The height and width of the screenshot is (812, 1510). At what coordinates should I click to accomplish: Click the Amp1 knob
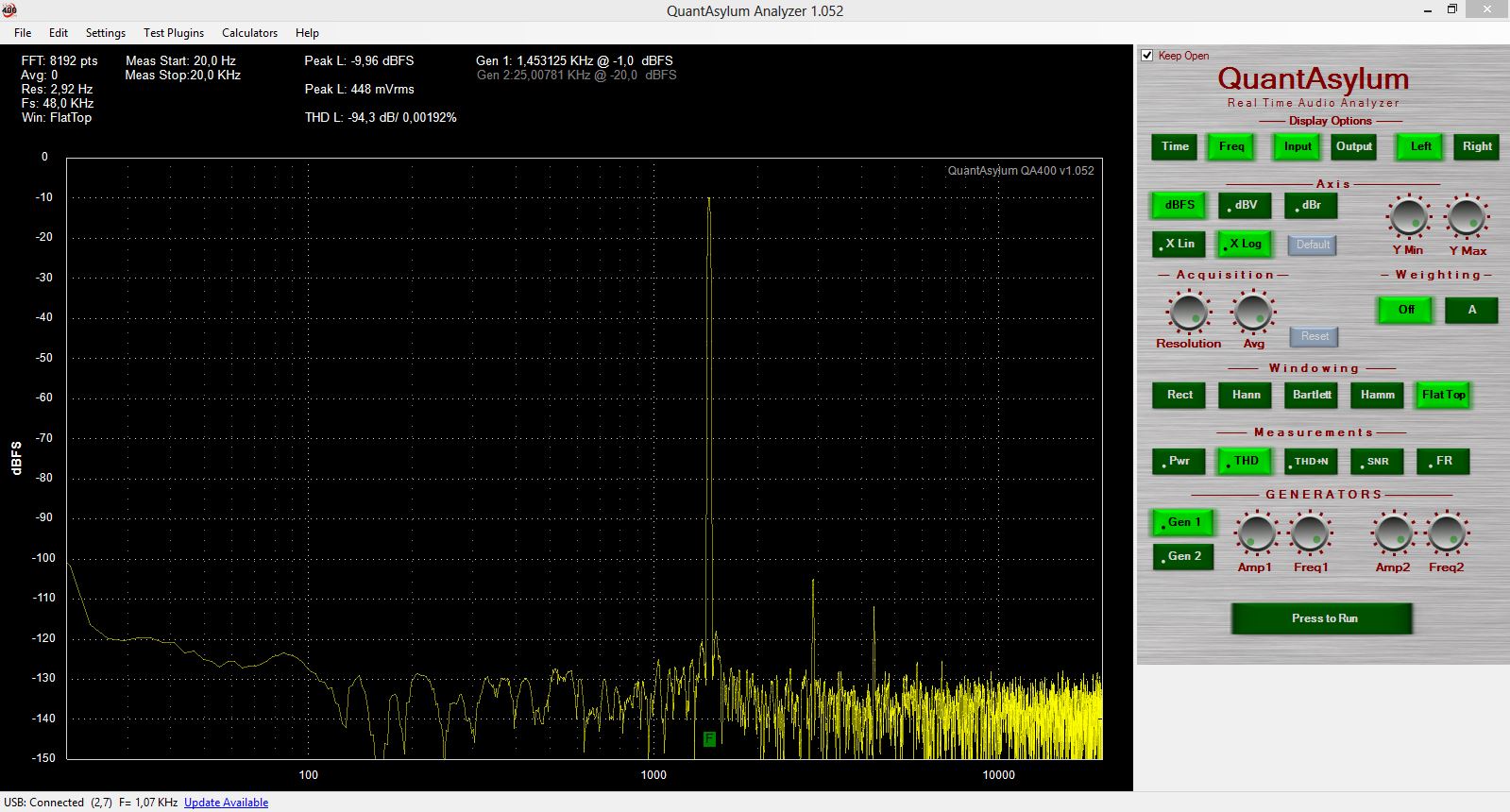click(x=1256, y=533)
